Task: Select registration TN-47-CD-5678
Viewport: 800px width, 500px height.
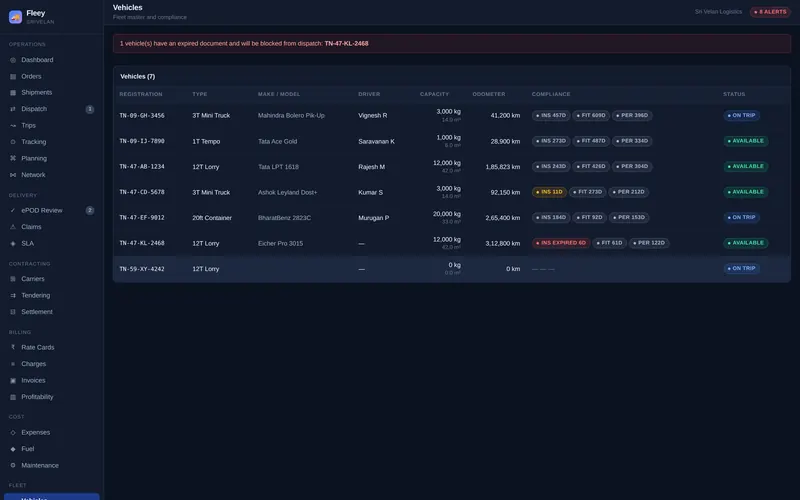Action: click(142, 192)
